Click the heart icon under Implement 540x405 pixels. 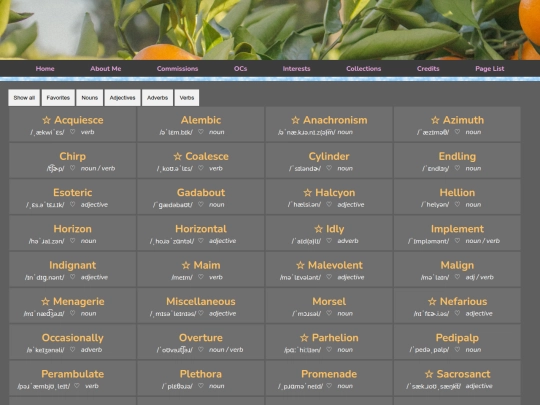(457, 240)
